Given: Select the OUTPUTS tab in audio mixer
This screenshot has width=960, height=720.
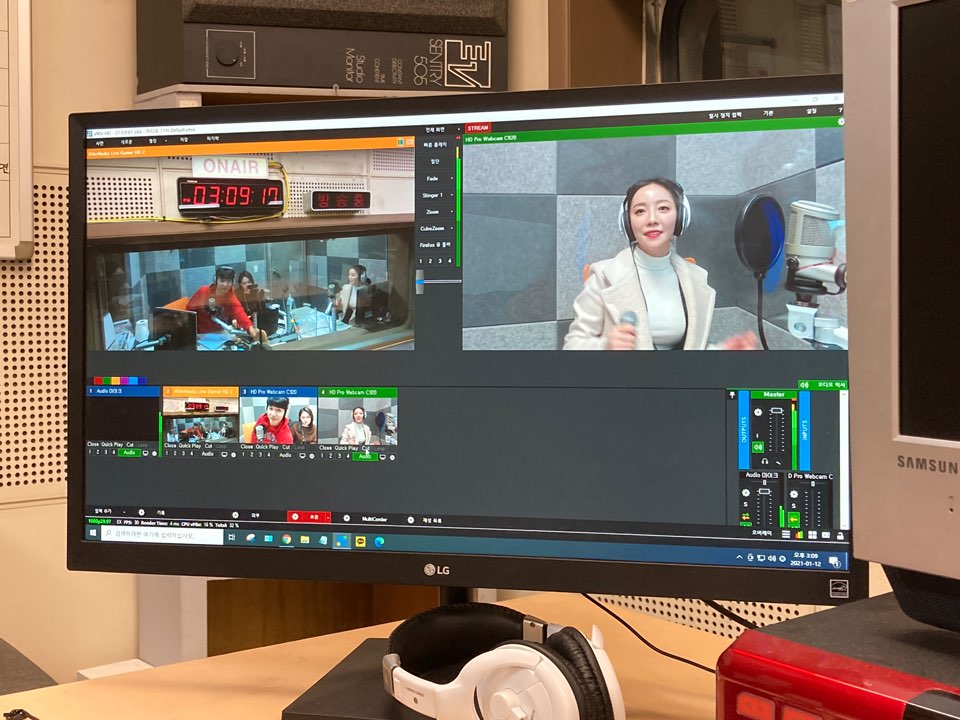Looking at the screenshot, I should tap(743, 430).
